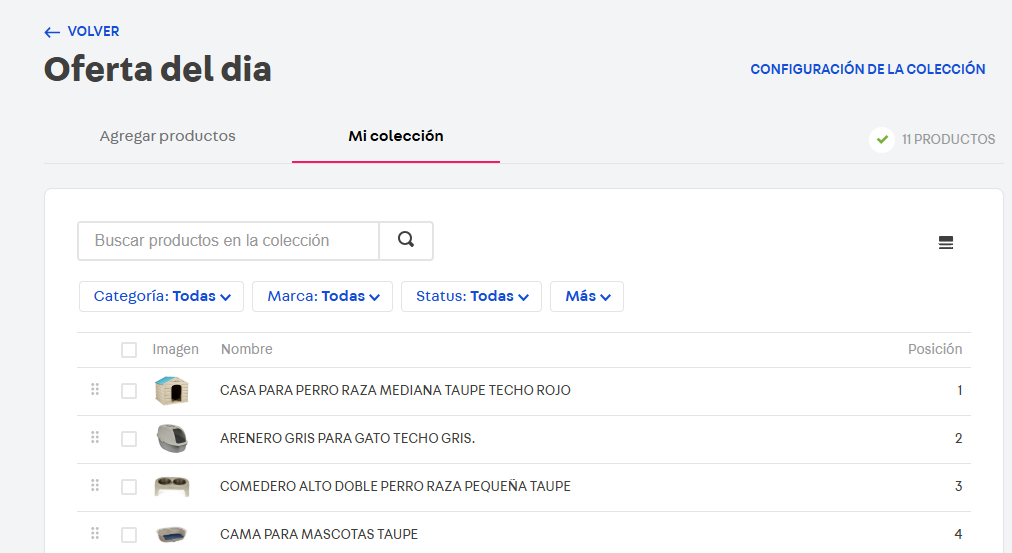1012x553 pixels.
Task: Check the Casa para perro product checkbox
Action: (x=129, y=391)
